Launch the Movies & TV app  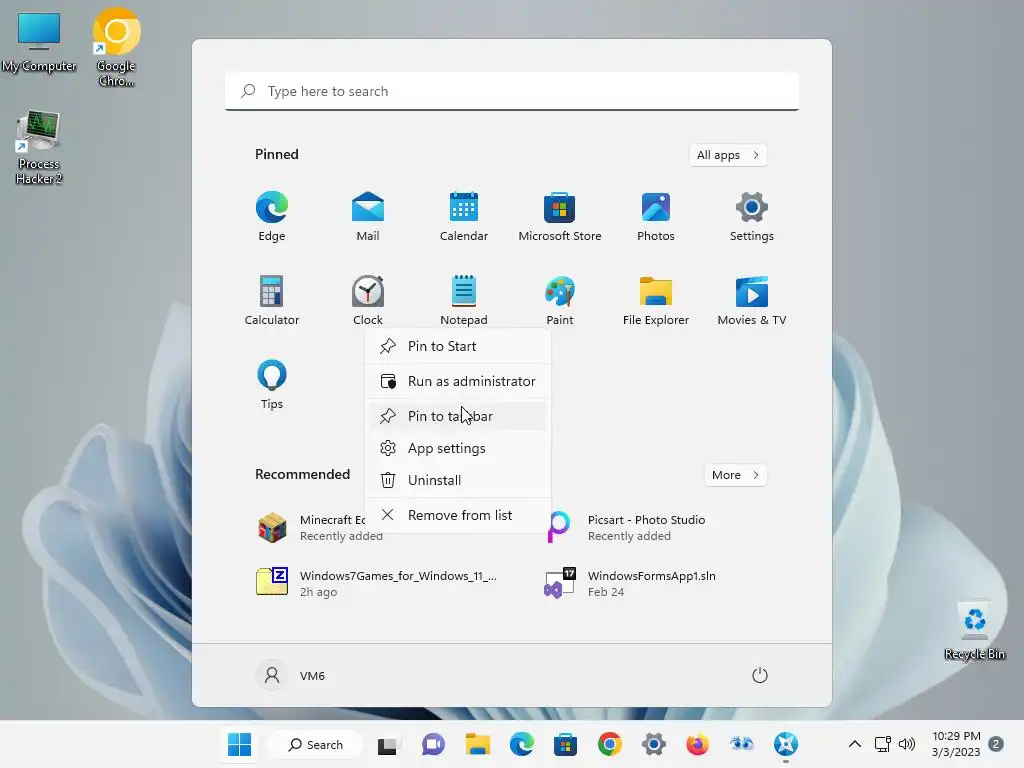(752, 300)
